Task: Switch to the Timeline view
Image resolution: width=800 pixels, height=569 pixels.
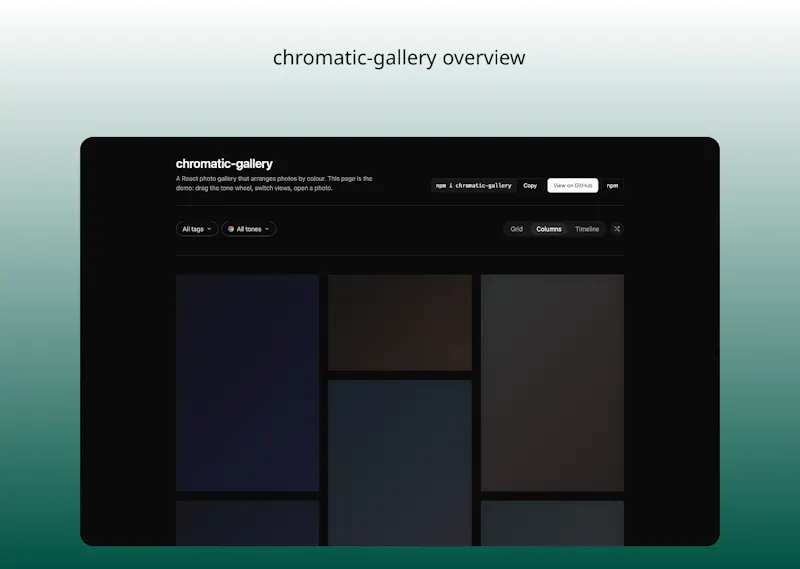Action: [x=587, y=229]
